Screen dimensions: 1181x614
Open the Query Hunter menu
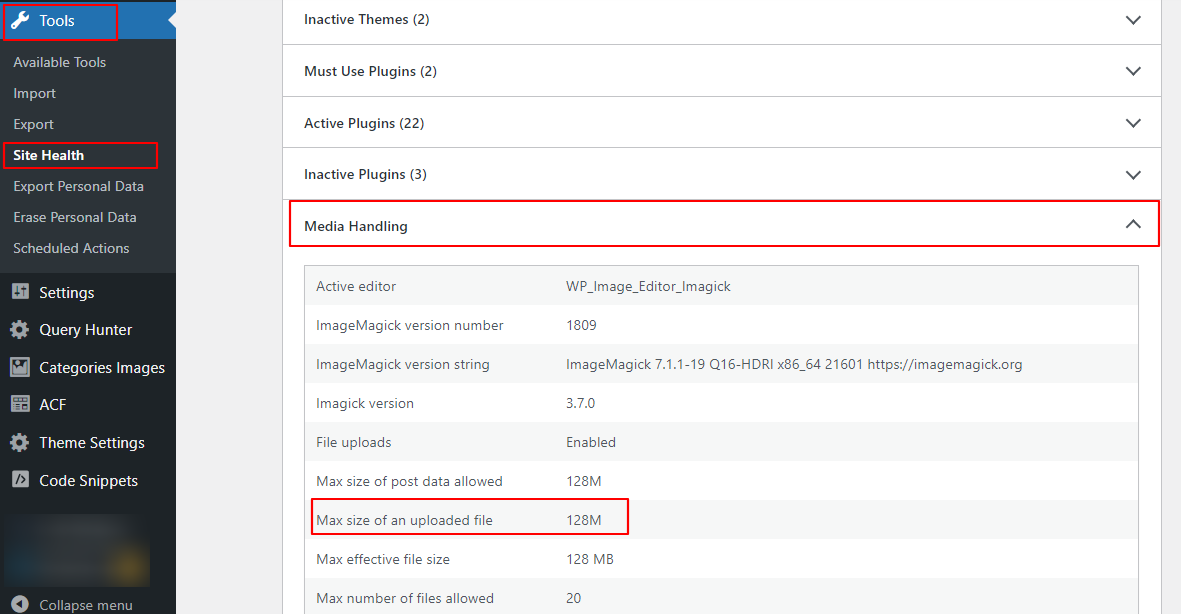tap(87, 330)
